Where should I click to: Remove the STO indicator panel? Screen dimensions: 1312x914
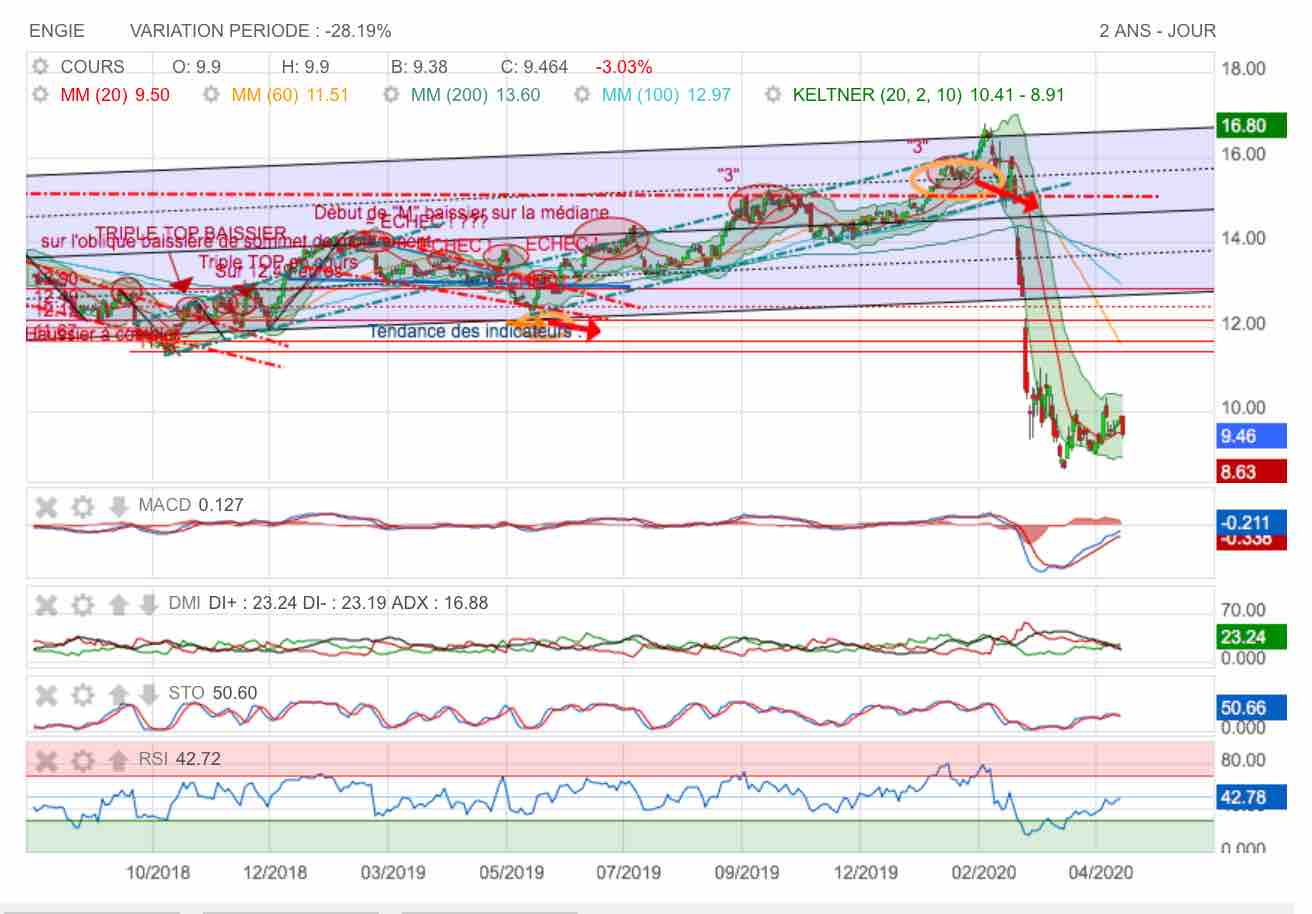[x=46, y=693]
